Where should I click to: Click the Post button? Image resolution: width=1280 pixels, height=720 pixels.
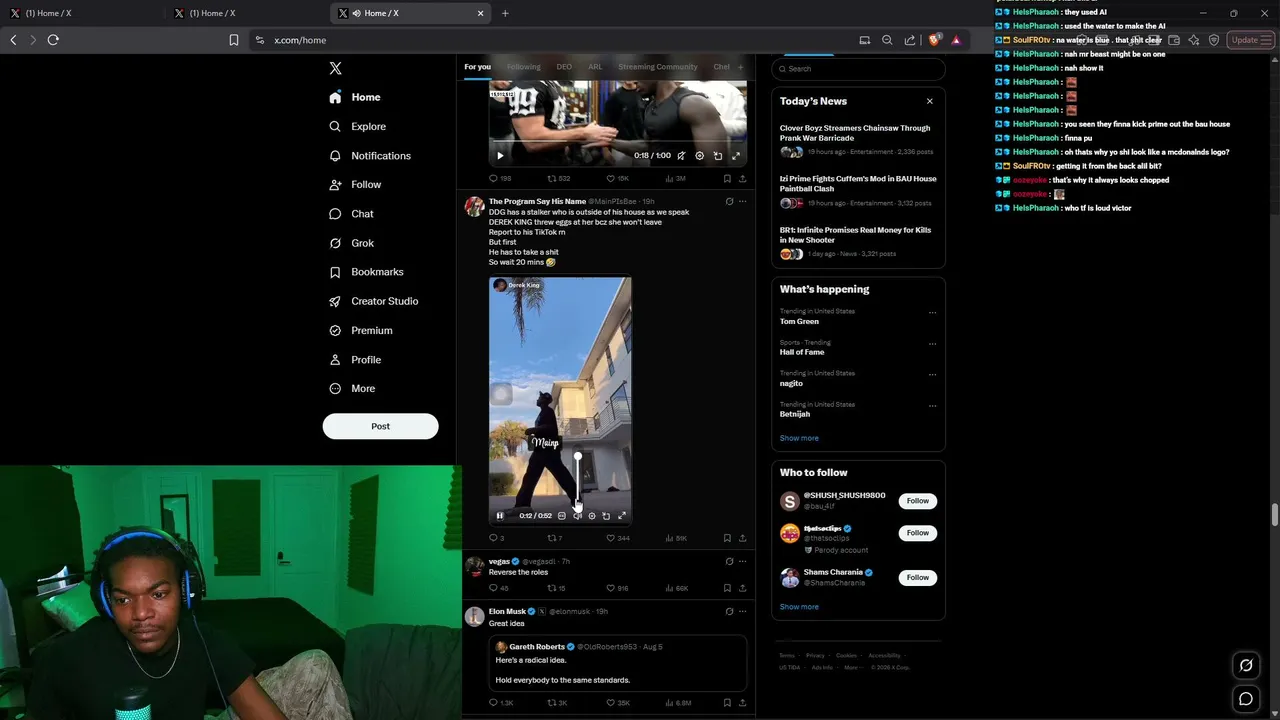[x=380, y=426]
